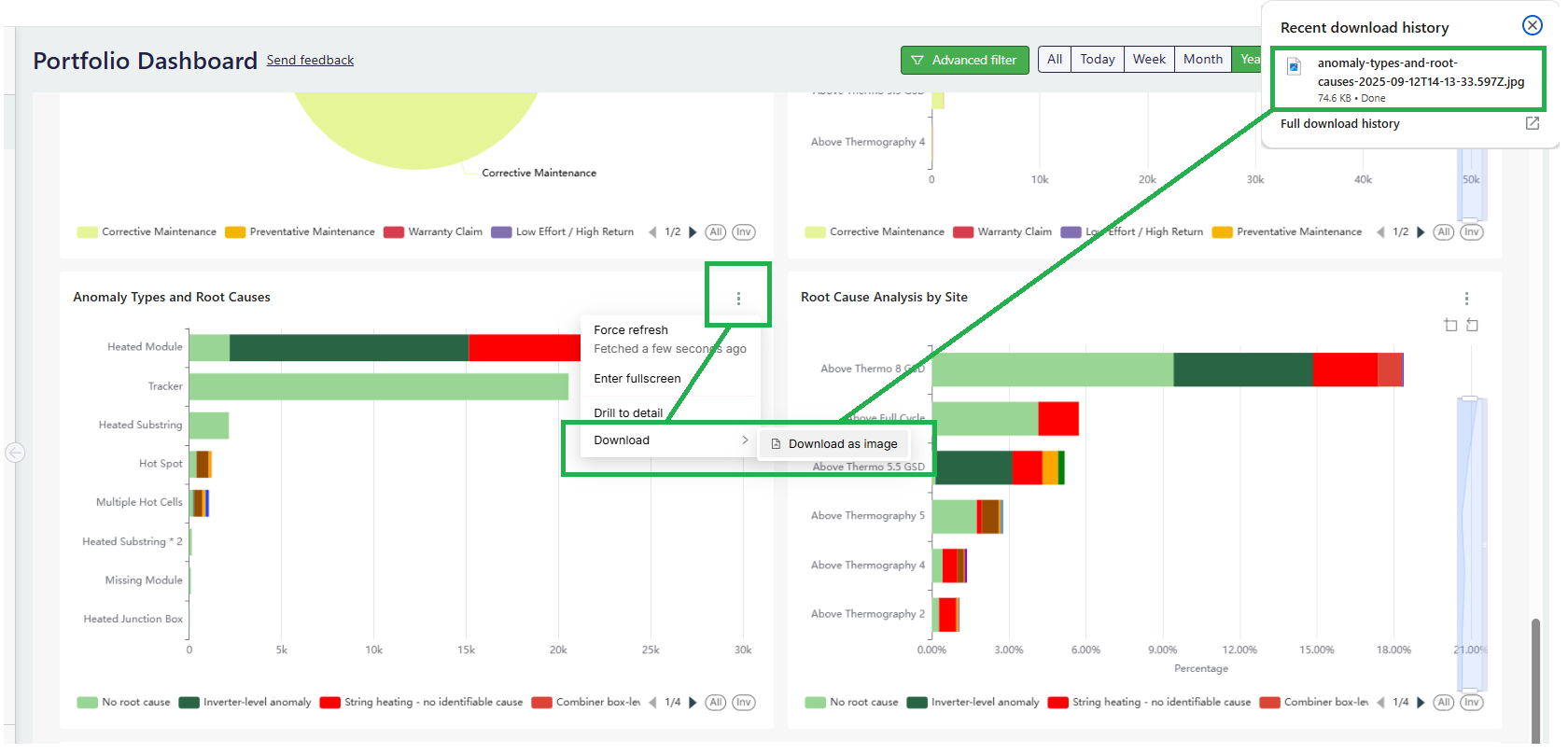Open the Anomaly Types chart three-dot menu
Image resolution: width=1568 pixels, height=754 pixels.
point(738,299)
